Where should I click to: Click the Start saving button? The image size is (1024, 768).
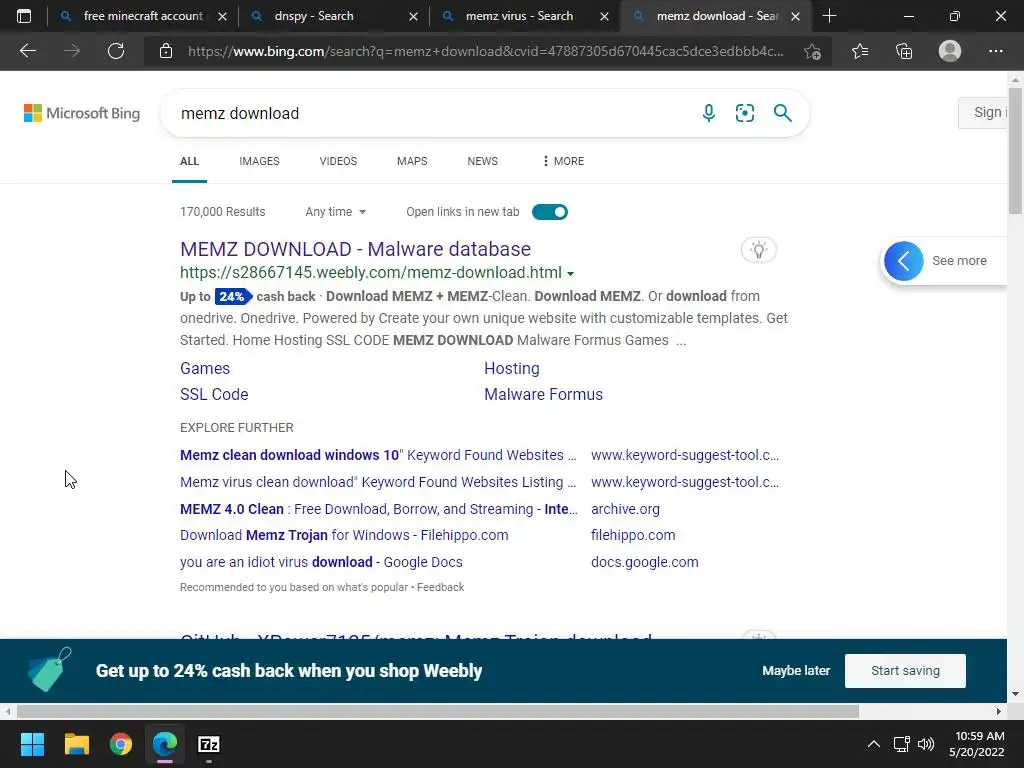(905, 671)
